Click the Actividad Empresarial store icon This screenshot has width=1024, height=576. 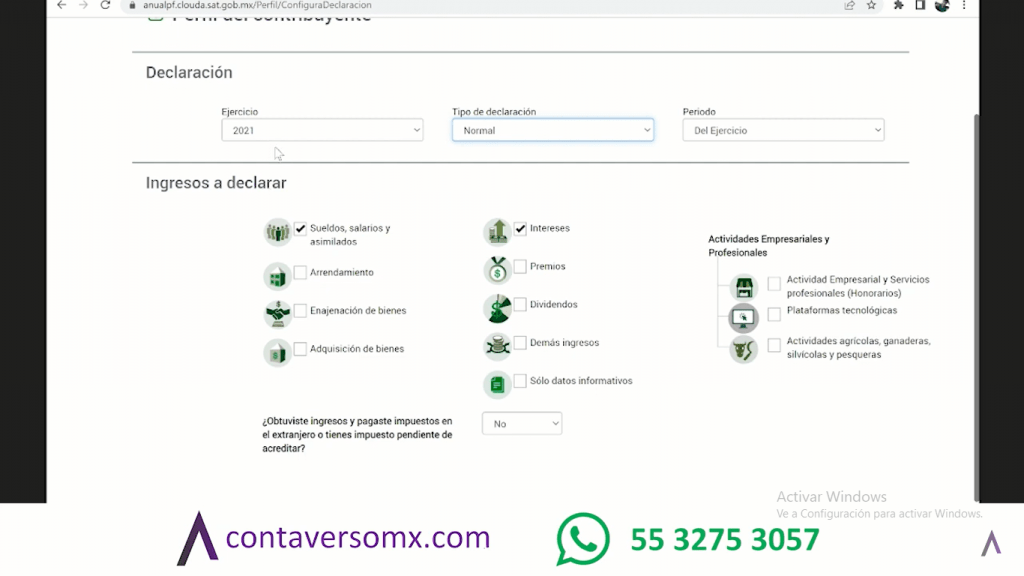744,287
